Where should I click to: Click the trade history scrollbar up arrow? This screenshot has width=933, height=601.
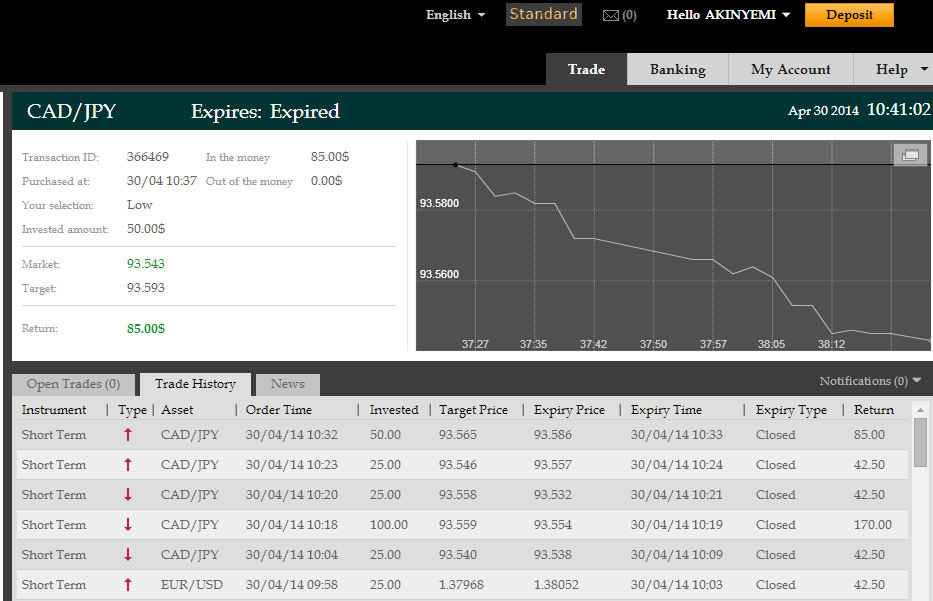point(921,410)
